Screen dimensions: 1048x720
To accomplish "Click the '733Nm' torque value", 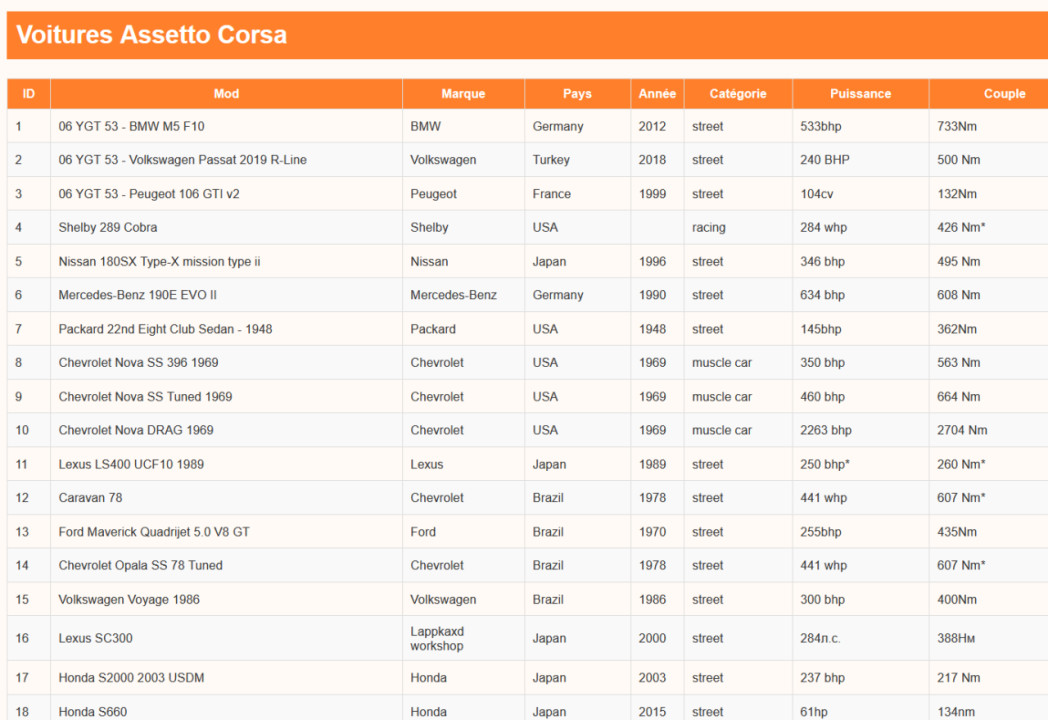I will pos(956,126).
